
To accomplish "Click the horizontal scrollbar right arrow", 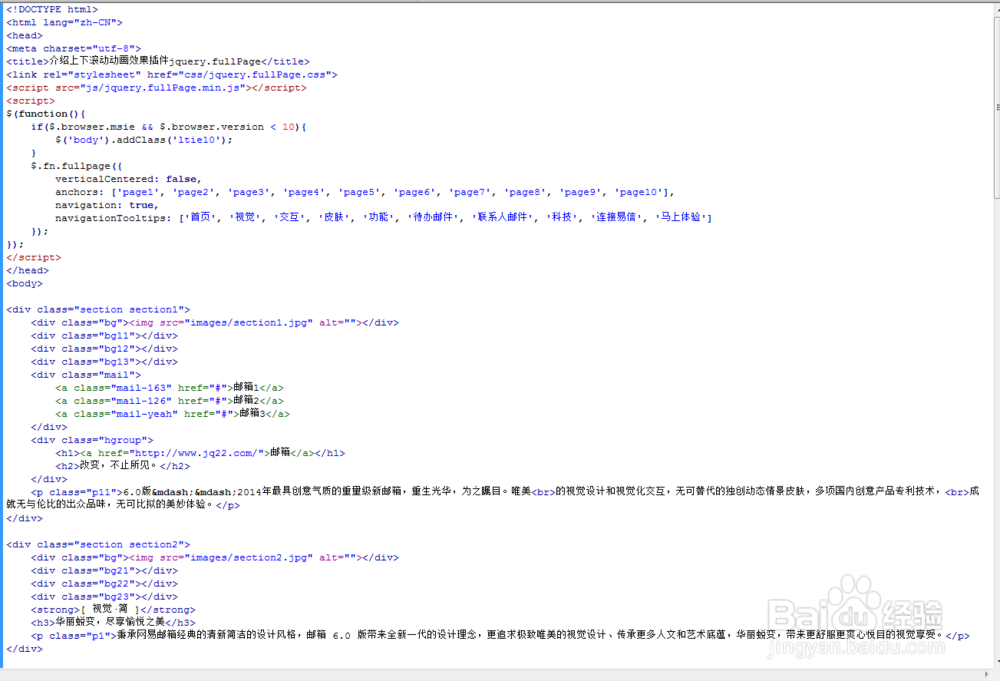I will [987, 674].
